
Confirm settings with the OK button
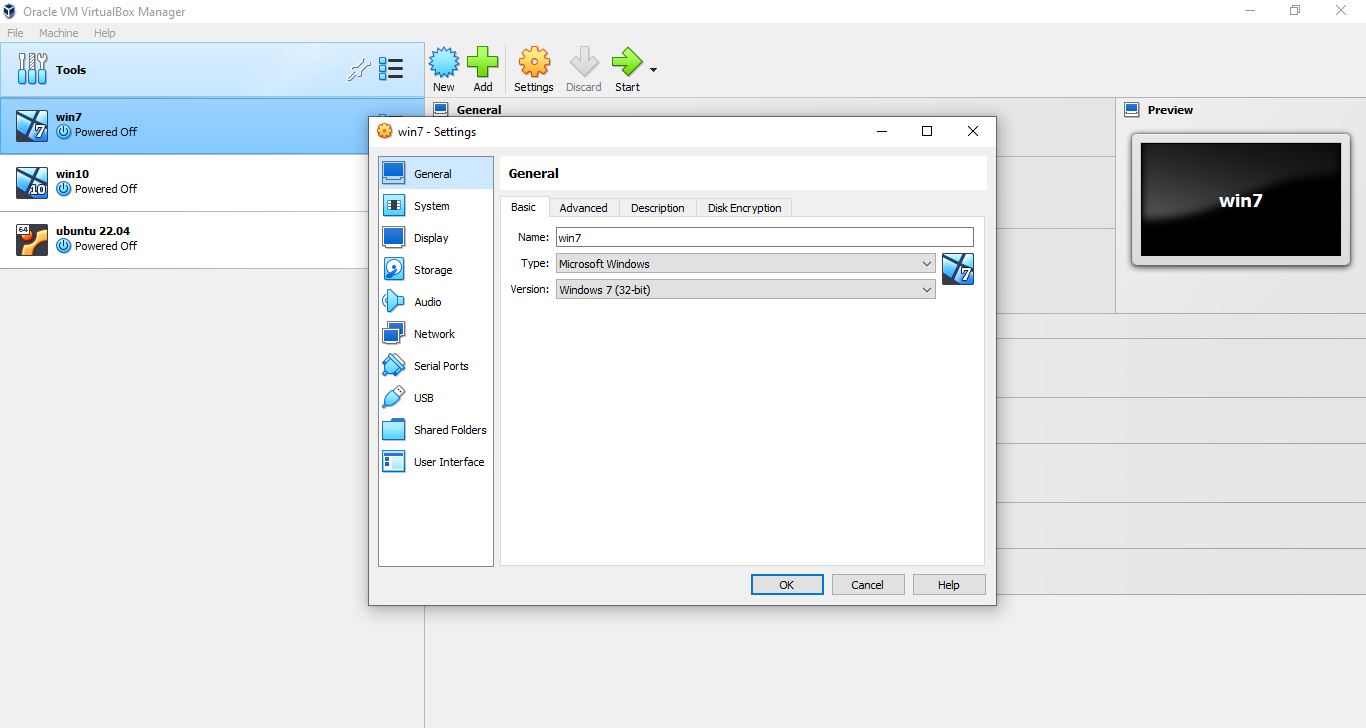pos(787,585)
